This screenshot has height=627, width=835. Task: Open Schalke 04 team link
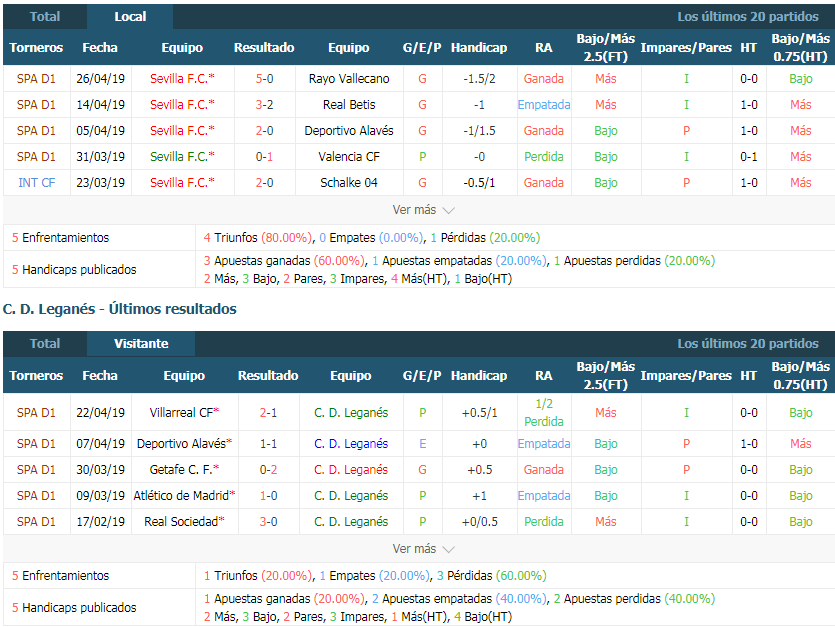click(349, 183)
